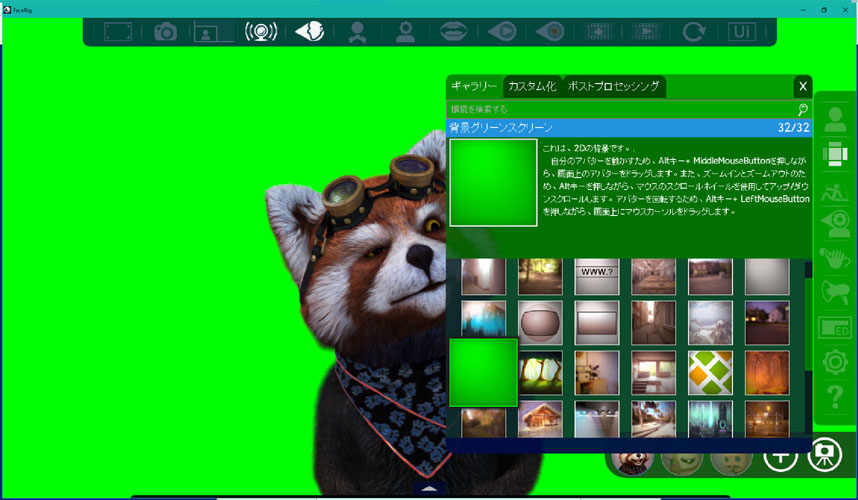Open the hand microphone icon in sidebar
The height and width of the screenshot is (500, 858).
835,258
